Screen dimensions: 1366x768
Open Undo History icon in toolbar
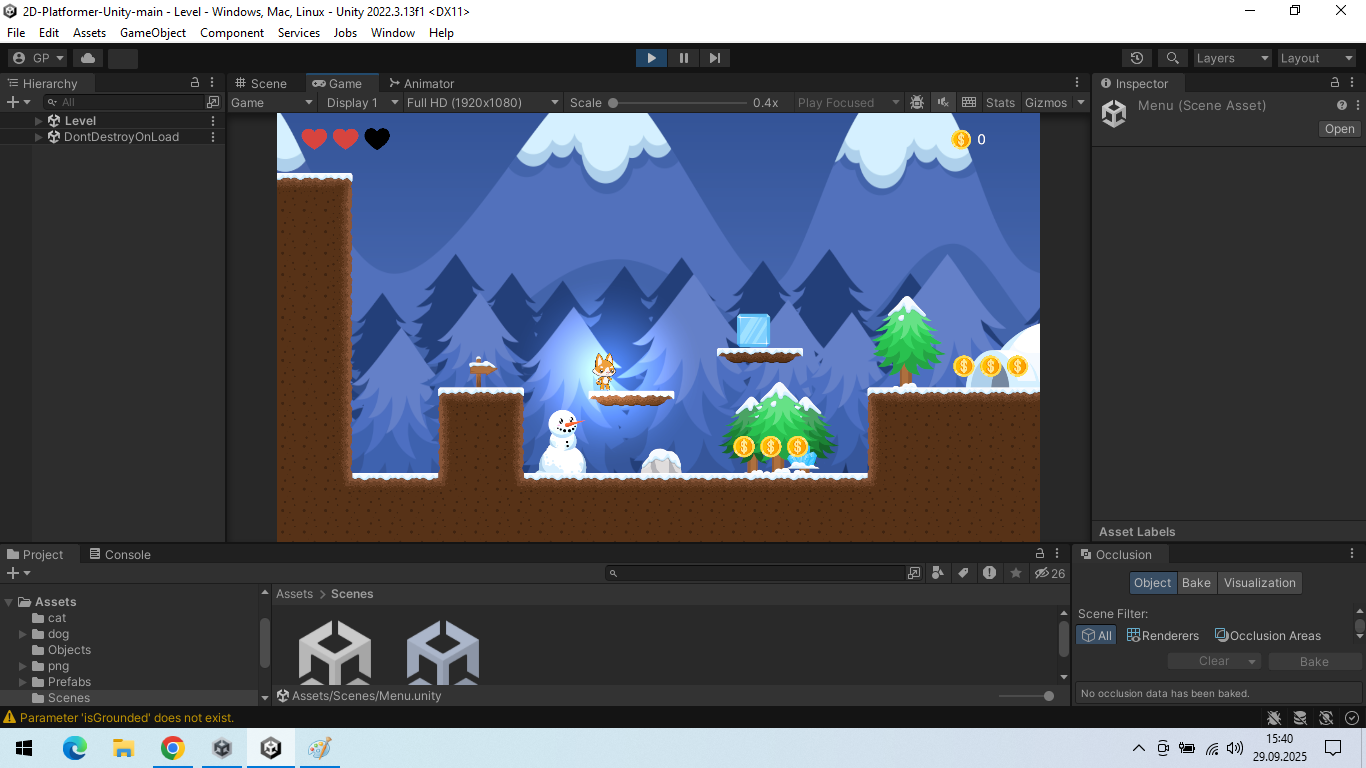[1136, 58]
